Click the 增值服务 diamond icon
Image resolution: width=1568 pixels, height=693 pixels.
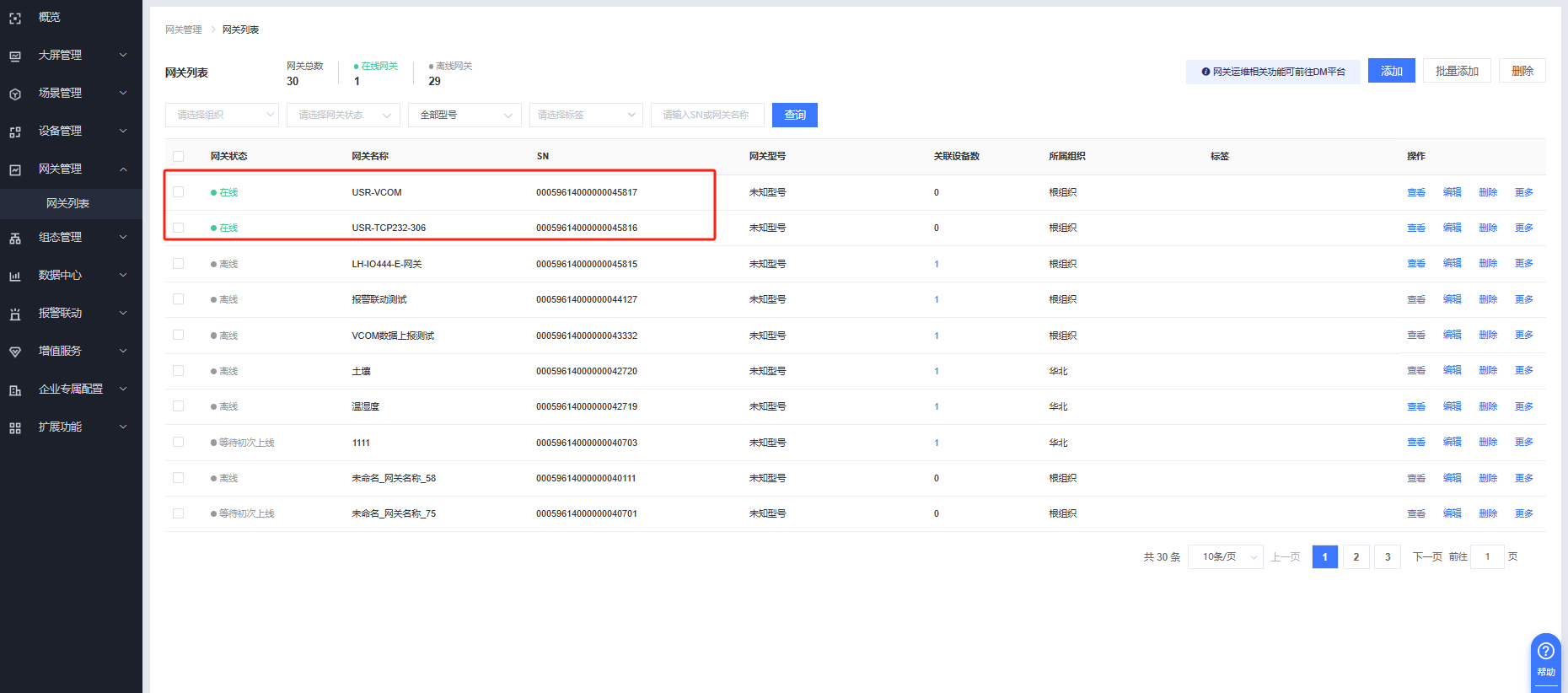15,352
